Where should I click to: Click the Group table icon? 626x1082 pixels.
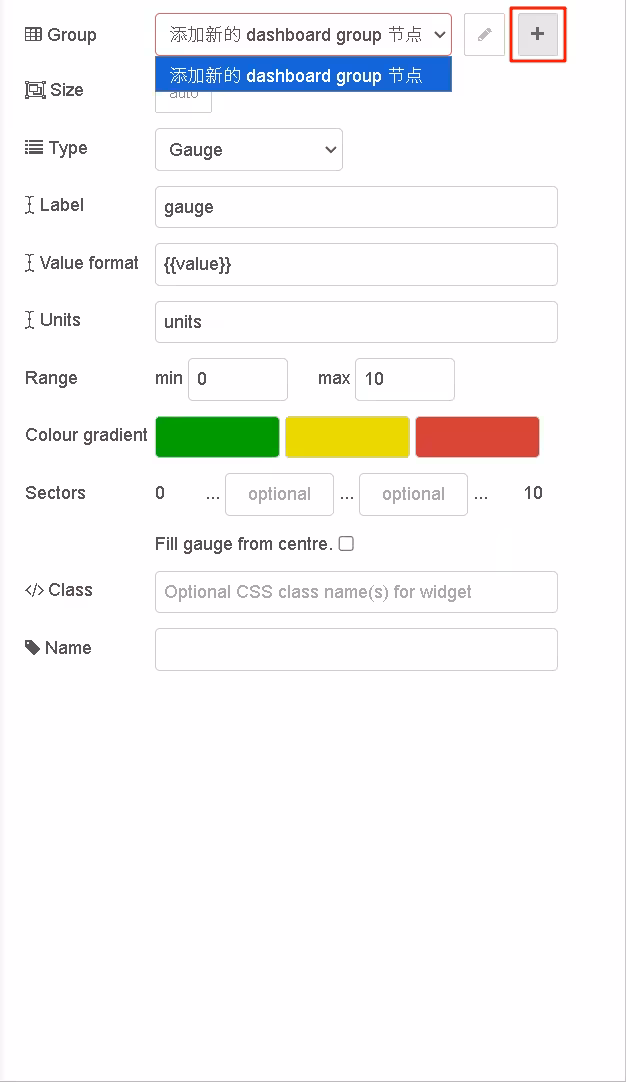pyautogui.click(x=33, y=35)
